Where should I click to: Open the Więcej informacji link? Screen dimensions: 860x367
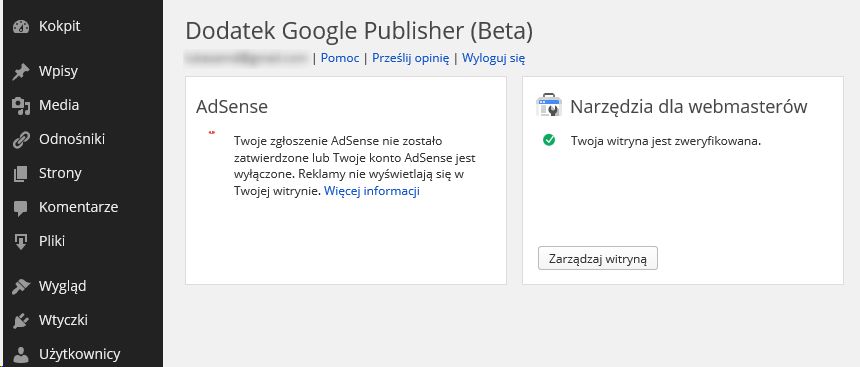click(372, 191)
